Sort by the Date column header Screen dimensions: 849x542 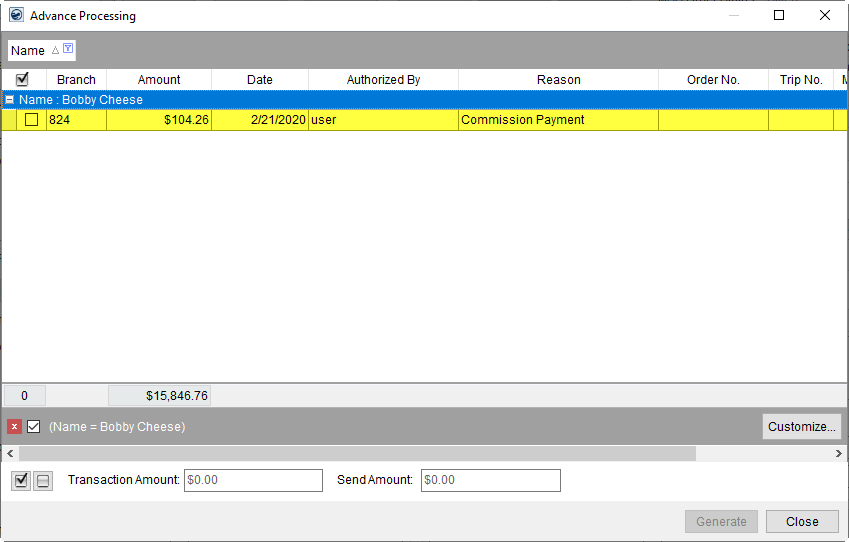[x=259, y=79]
